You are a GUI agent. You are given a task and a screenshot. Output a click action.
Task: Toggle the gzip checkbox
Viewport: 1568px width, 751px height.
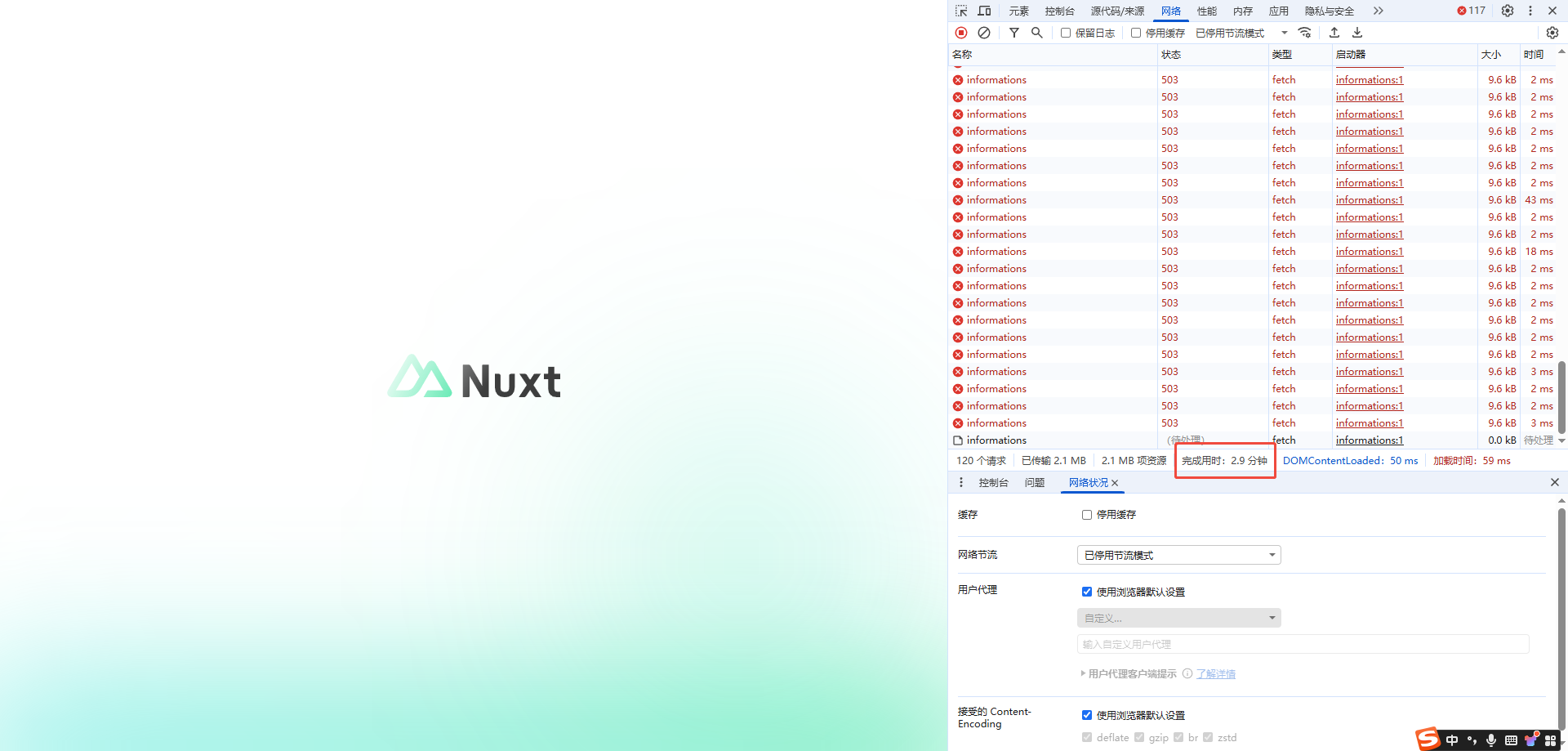click(x=1139, y=737)
